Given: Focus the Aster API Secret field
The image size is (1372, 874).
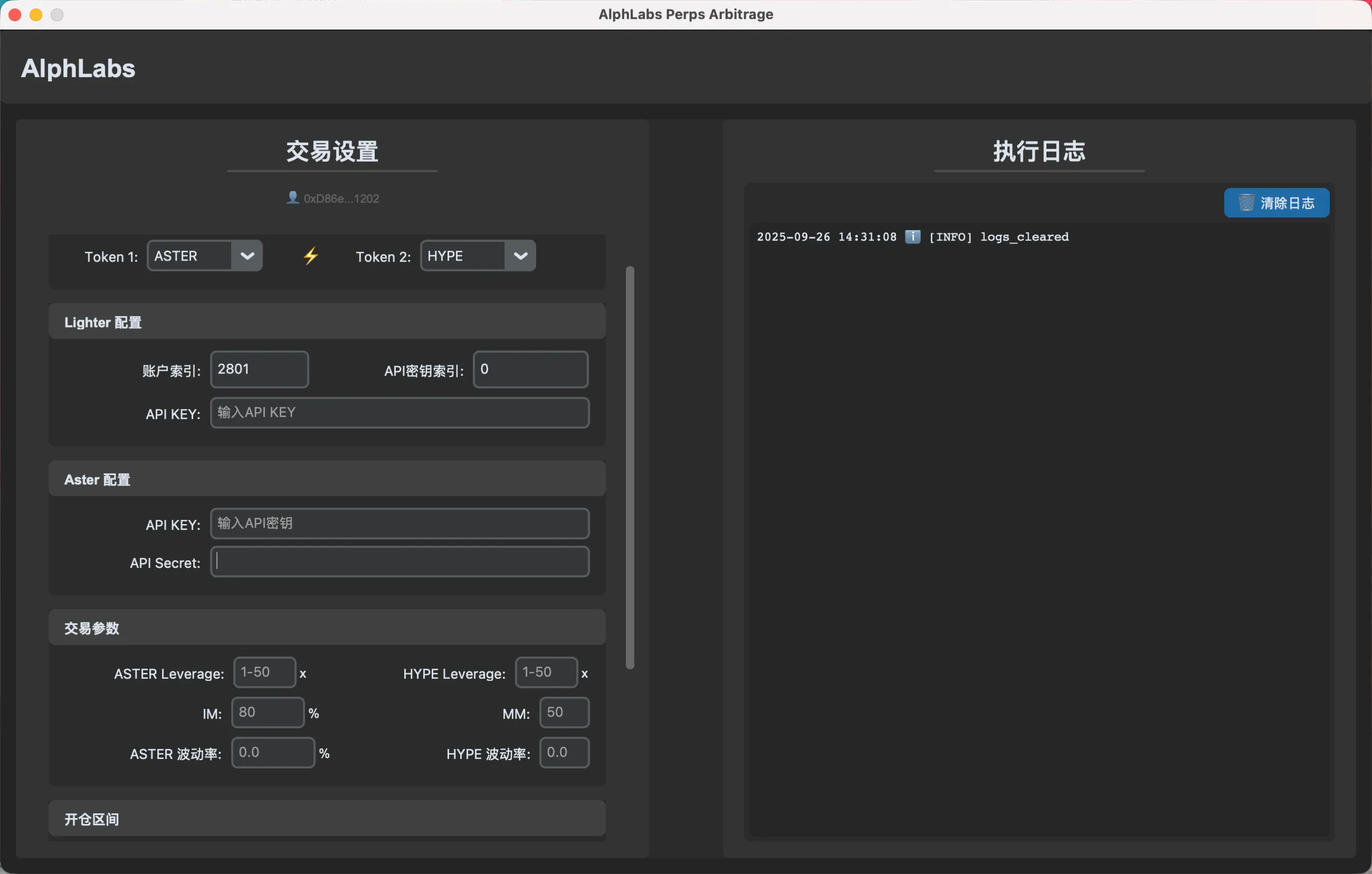Looking at the screenshot, I should 399,562.
